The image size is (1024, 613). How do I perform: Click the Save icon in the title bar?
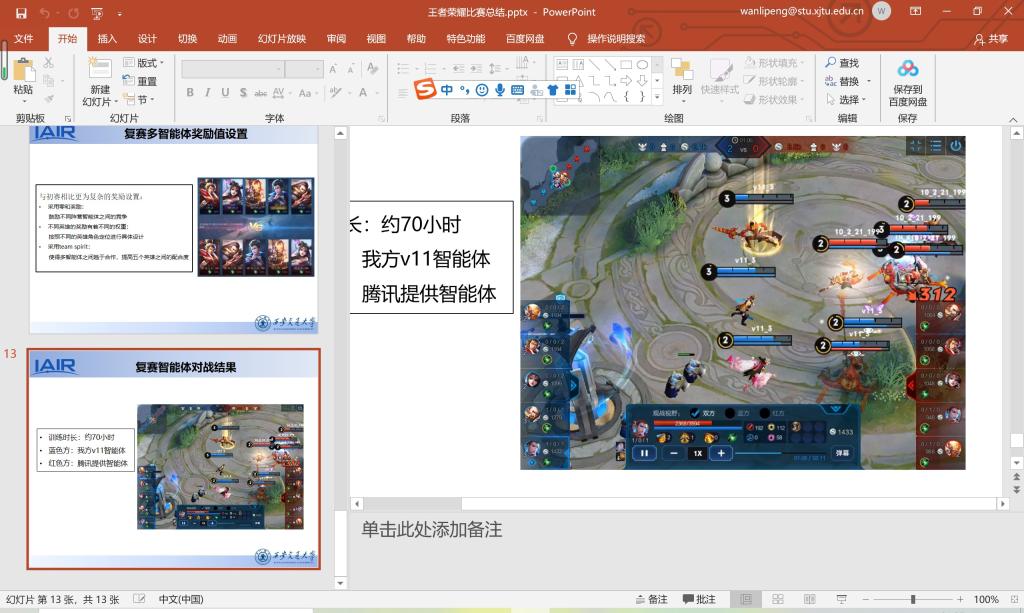tap(21, 12)
